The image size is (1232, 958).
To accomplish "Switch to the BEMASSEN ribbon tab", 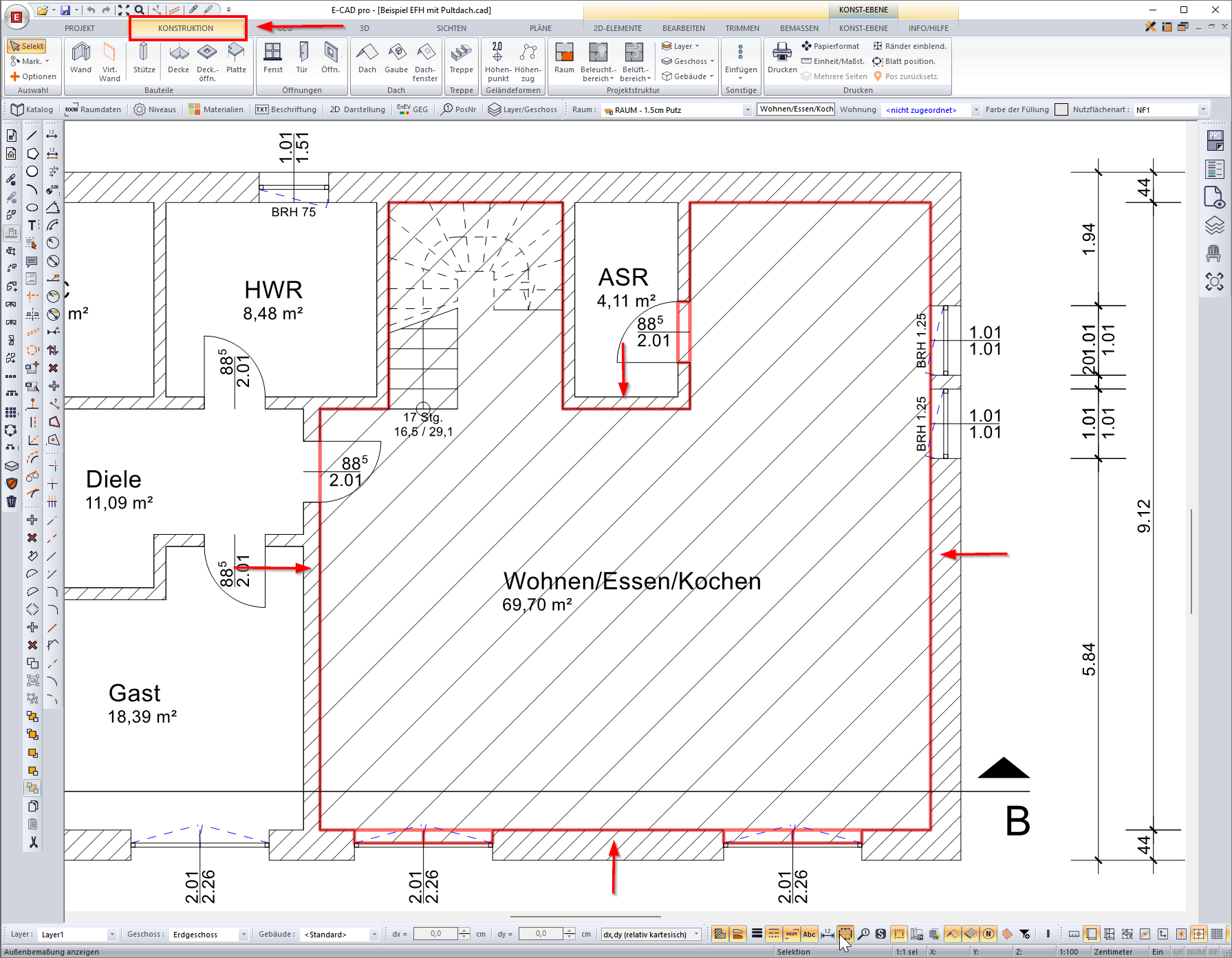I will [x=799, y=28].
